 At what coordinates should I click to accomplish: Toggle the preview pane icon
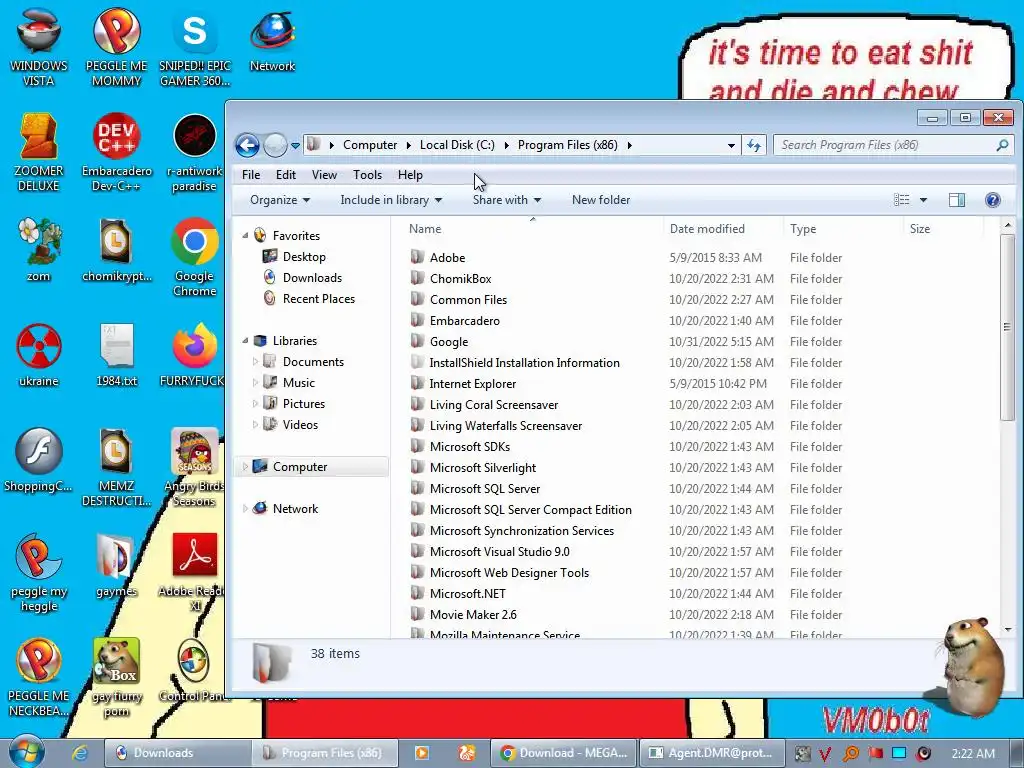pos(957,200)
